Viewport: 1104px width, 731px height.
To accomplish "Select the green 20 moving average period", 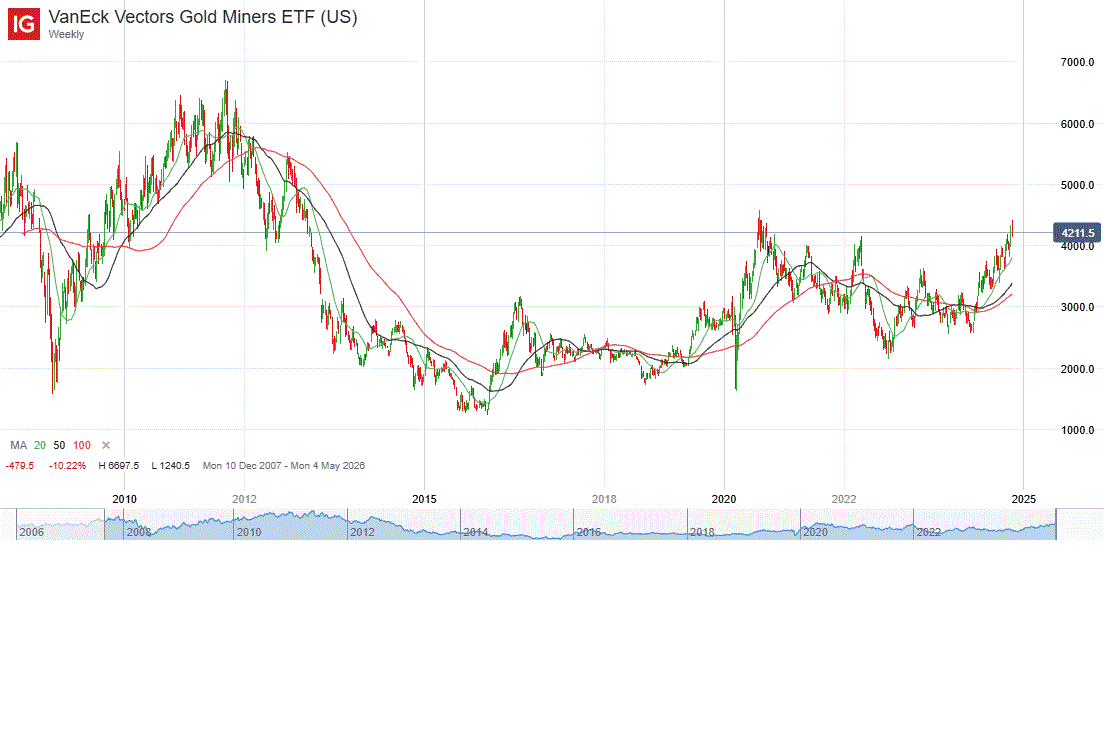I will (x=39, y=445).
